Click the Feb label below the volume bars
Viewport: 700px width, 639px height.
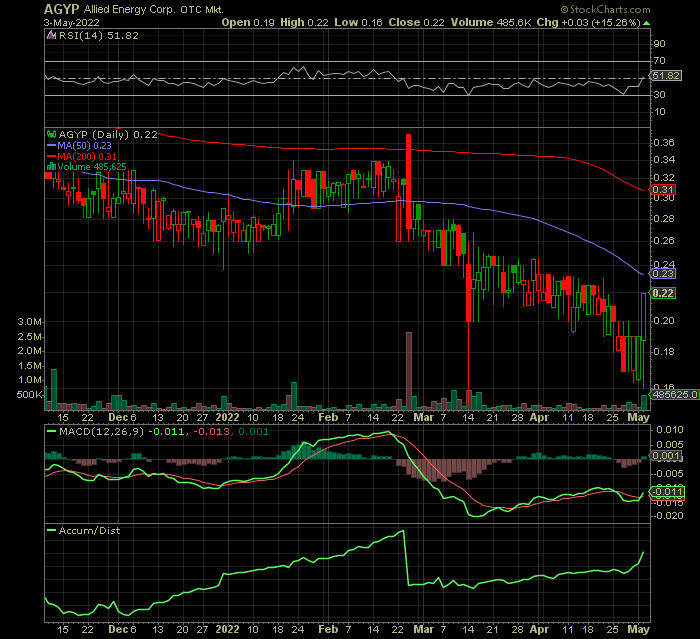click(x=328, y=417)
